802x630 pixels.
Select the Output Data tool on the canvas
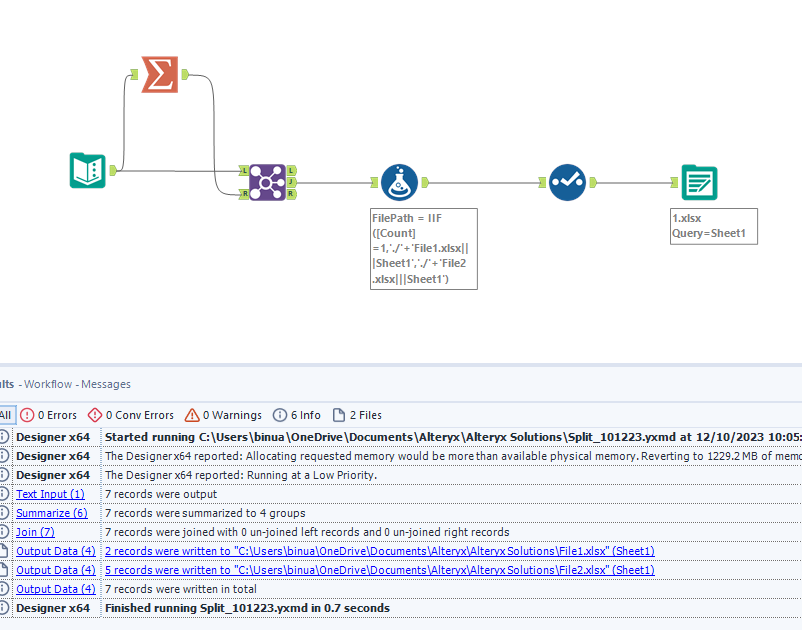click(699, 183)
